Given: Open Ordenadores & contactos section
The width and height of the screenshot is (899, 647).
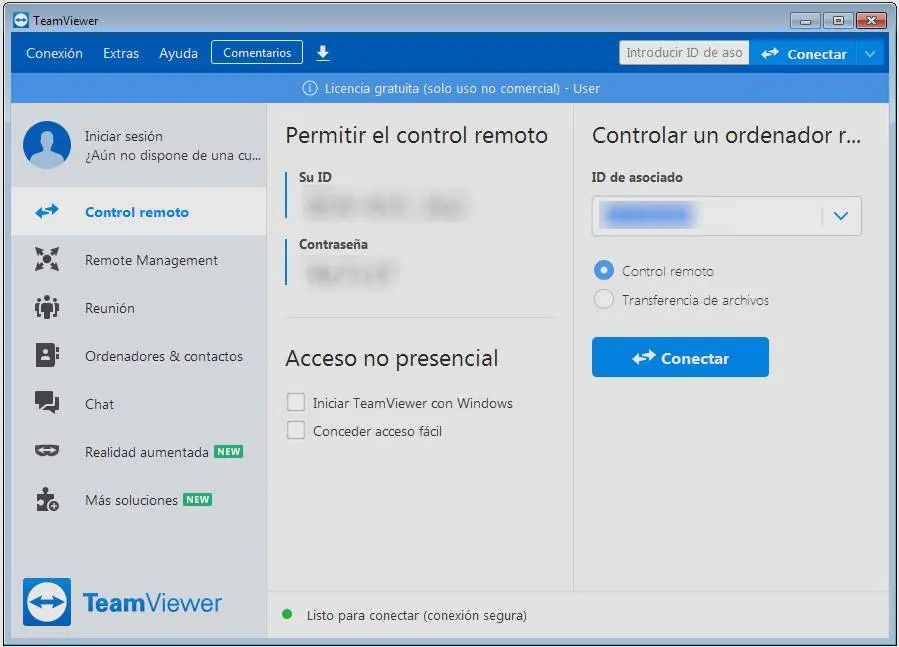Looking at the screenshot, I should [x=139, y=356].
